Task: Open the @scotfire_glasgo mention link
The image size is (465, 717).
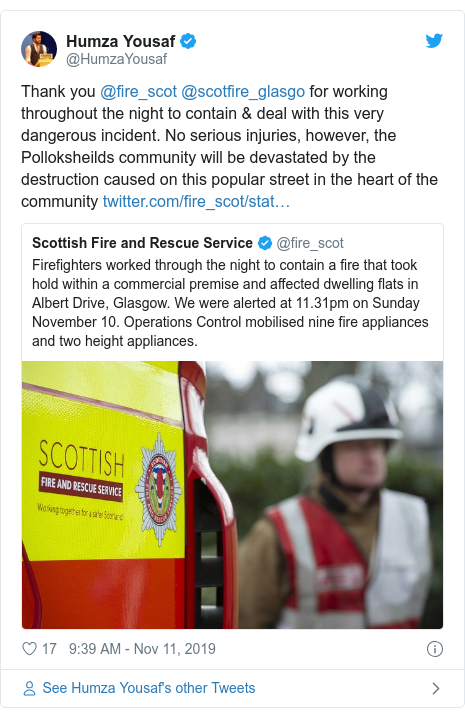Action: (x=243, y=91)
